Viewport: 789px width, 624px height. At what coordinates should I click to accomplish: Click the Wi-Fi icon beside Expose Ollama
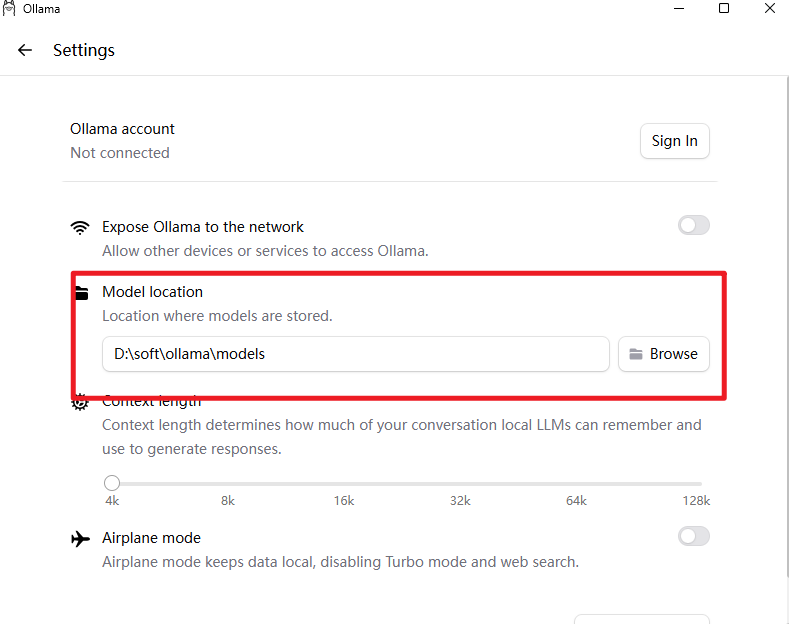click(x=80, y=227)
